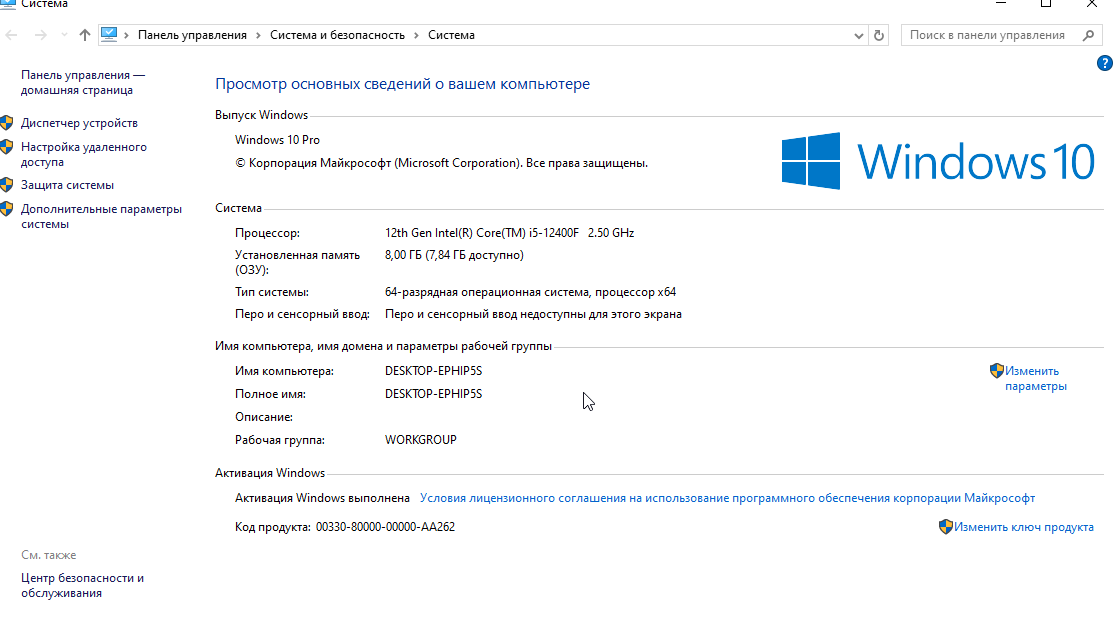Click shield icon beside 'Дополнительные параметры системы'

[7, 209]
